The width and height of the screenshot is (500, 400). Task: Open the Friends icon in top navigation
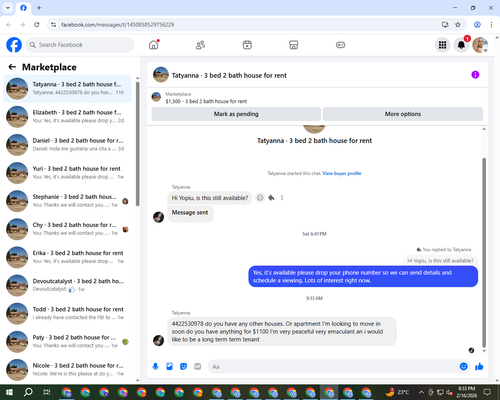200,45
